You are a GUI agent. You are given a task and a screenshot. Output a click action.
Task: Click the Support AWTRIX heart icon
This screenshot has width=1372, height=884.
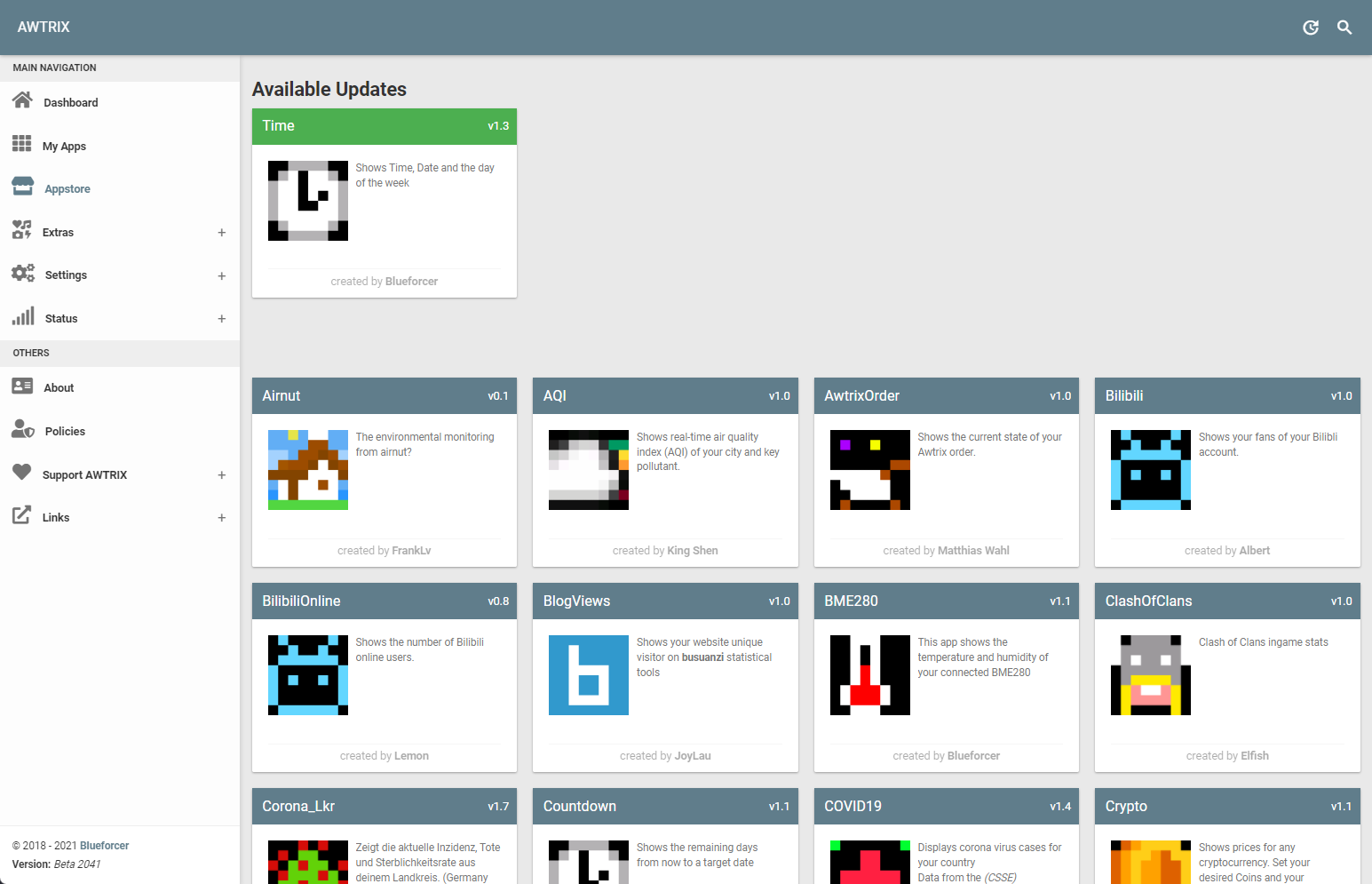(22, 472)
